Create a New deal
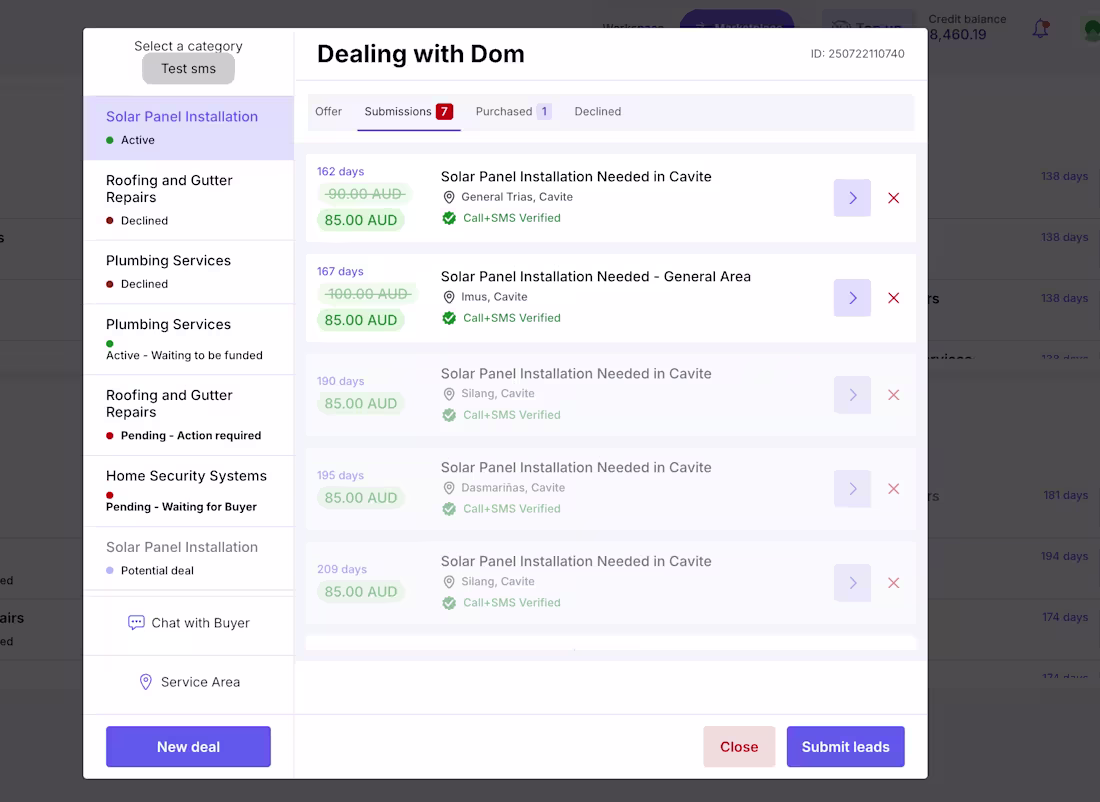Screen dimensions: 1100x802 coord(188,747)
